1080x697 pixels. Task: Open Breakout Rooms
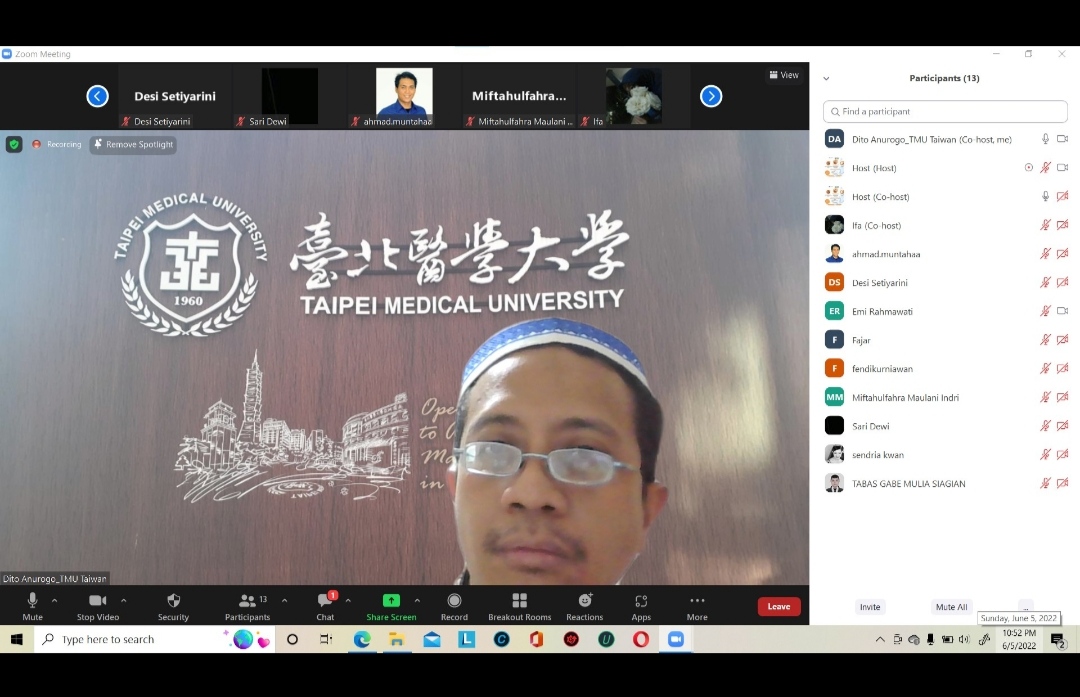tap(519, 606)
